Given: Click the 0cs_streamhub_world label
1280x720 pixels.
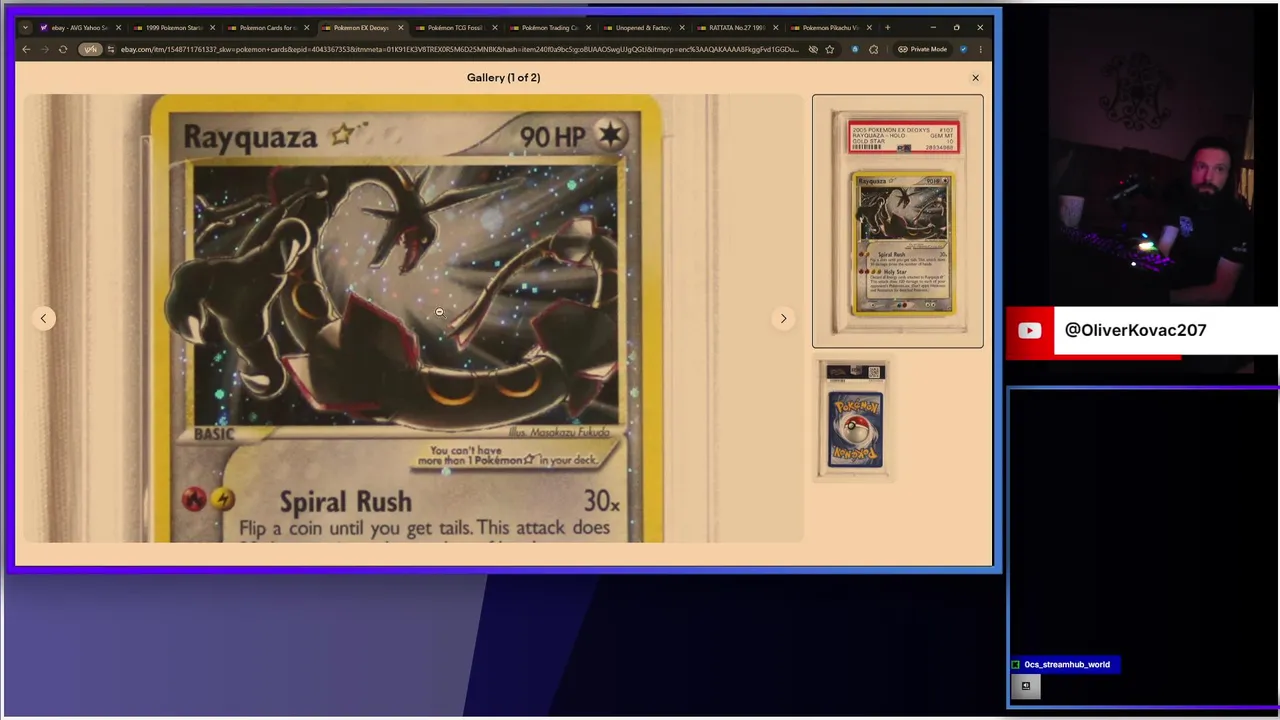Looking at the screenshot, I should (1067, 664).
